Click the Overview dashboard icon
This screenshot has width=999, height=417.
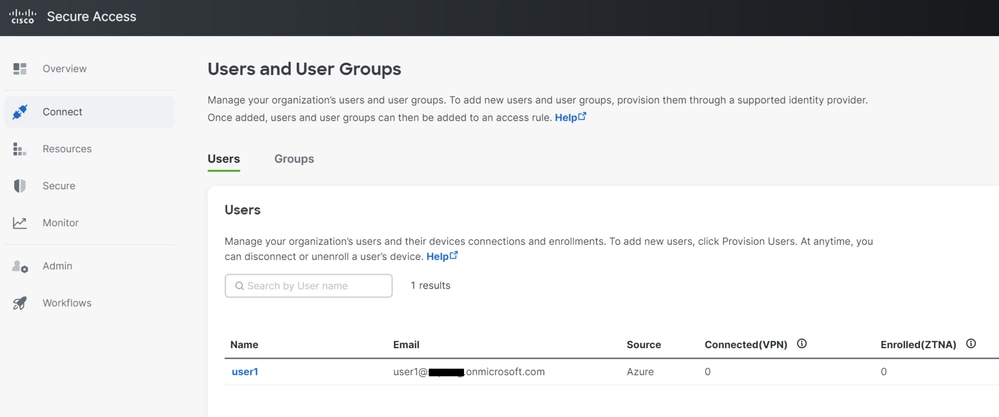20,69
